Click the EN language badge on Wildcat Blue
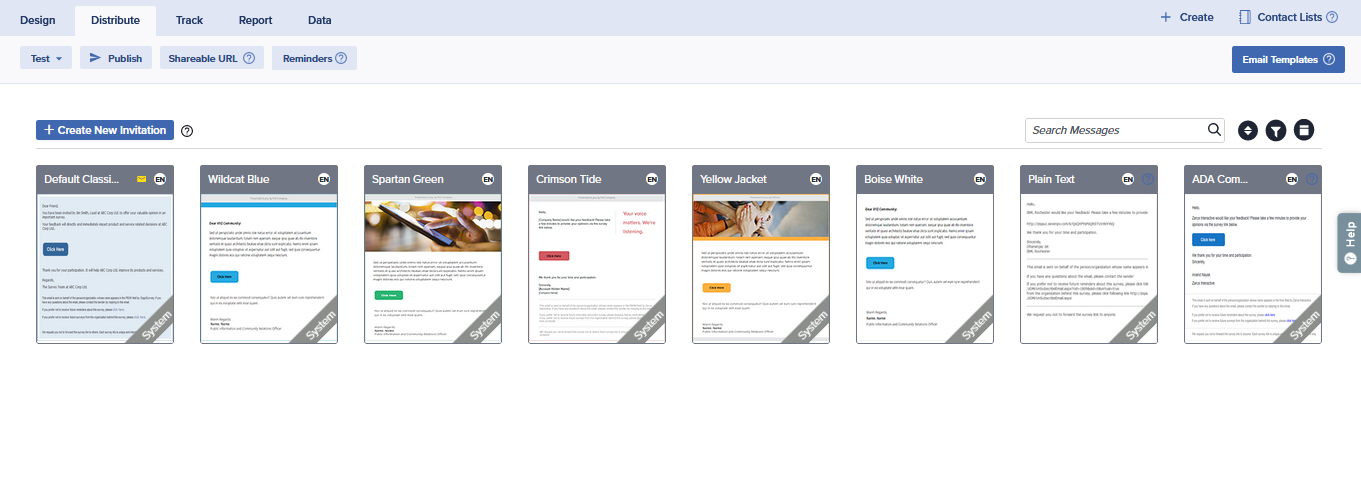The width and height of the screenshot is (1361, 488). click(324, 179)
